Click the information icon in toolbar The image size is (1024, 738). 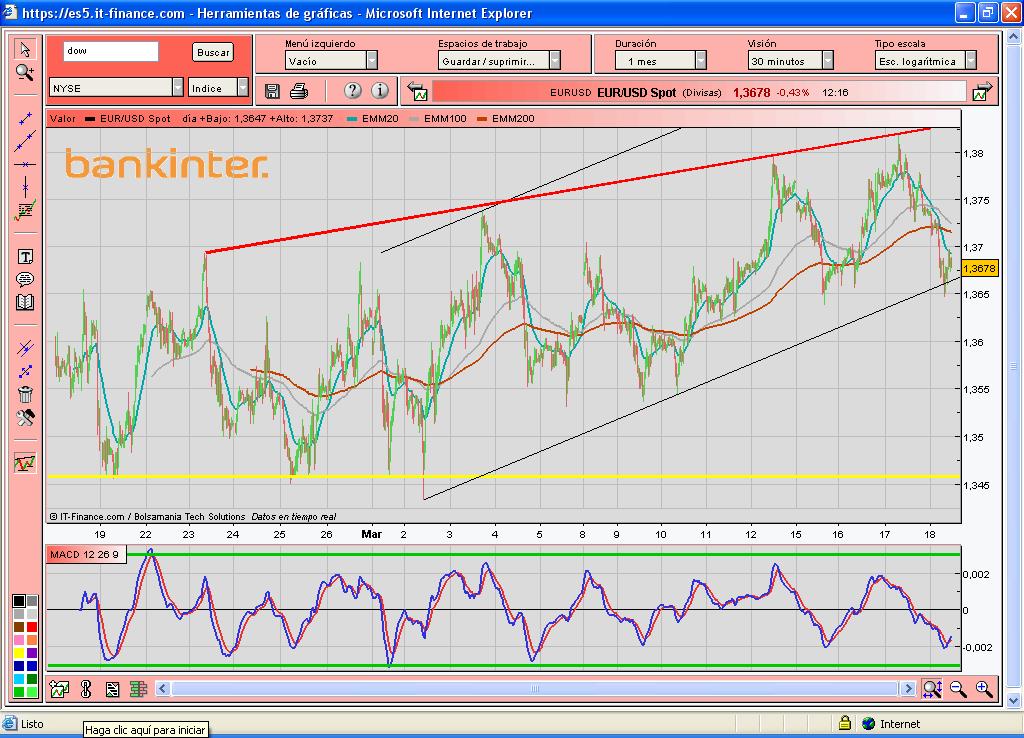379,91
